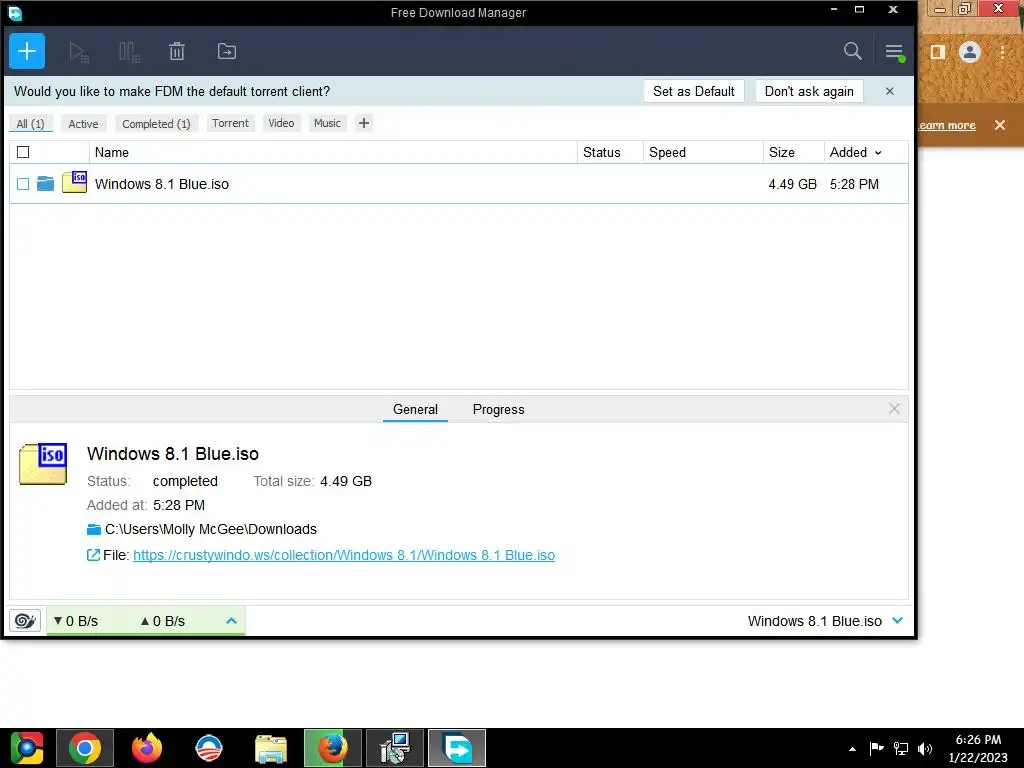
Task: Expand the Windows 8.1 Blue.iso status chevron
Action: pos(897,620)
